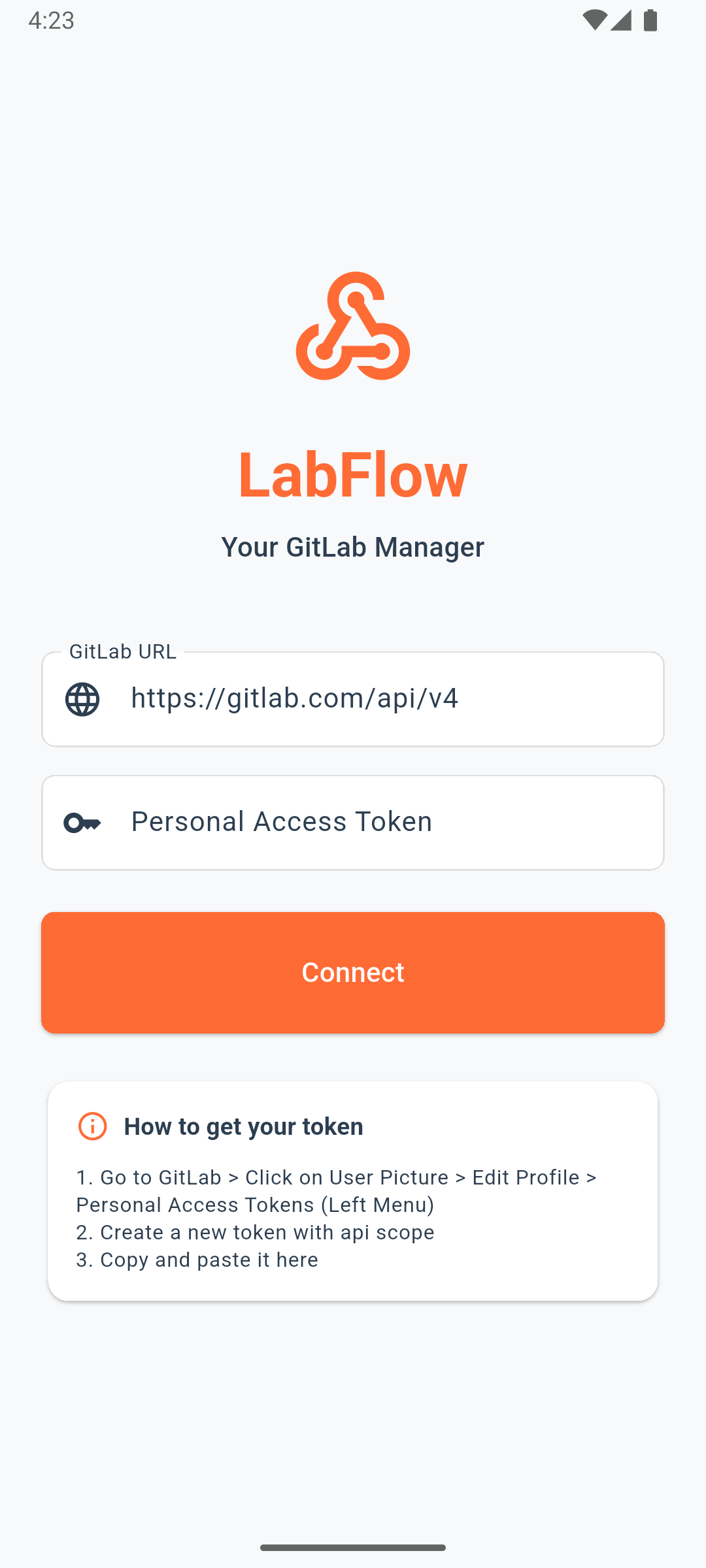Click the Your GitLab Manager subtitle
This screenshot has height=1568, width=706.
pos(353,547)
